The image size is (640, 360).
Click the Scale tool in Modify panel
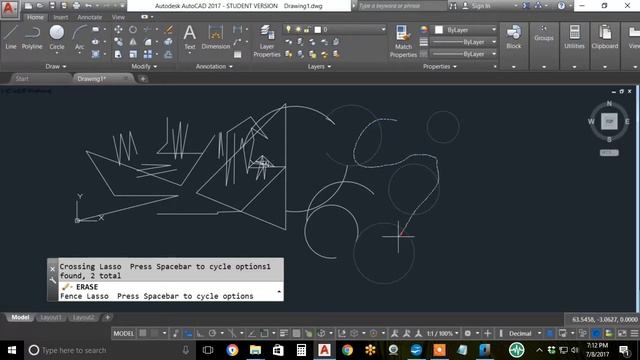pos(133,54)
